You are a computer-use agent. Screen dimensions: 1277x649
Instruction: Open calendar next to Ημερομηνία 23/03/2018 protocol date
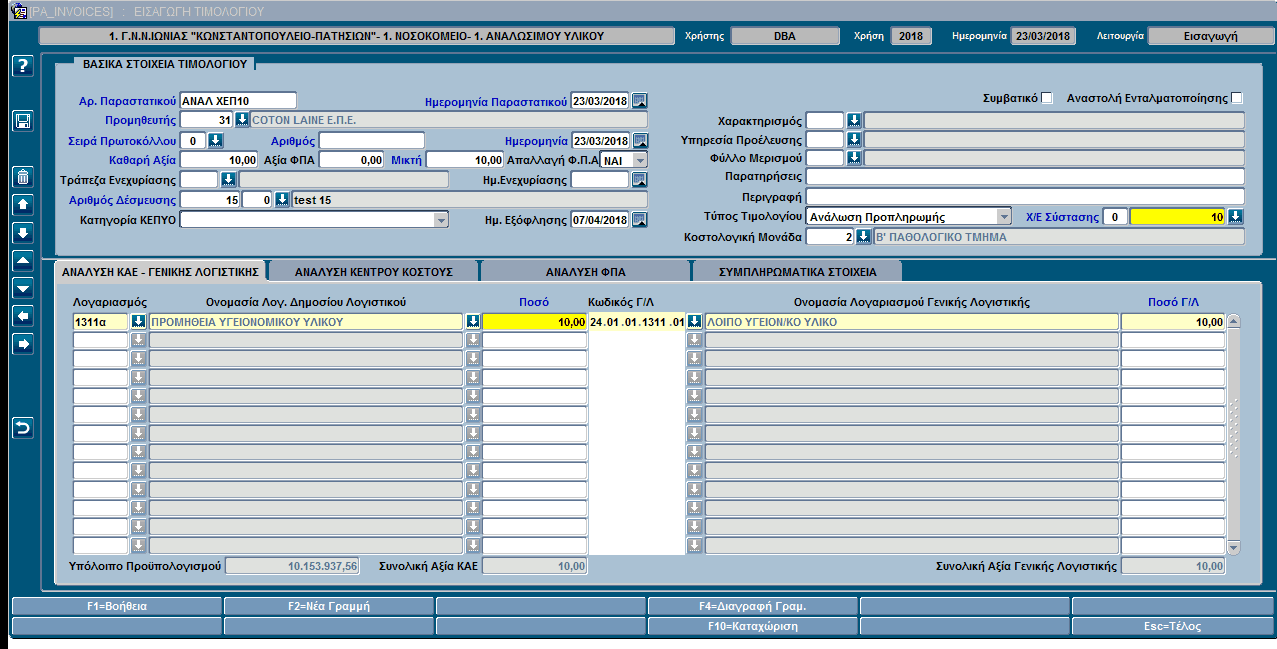click(x=640, y=140)
